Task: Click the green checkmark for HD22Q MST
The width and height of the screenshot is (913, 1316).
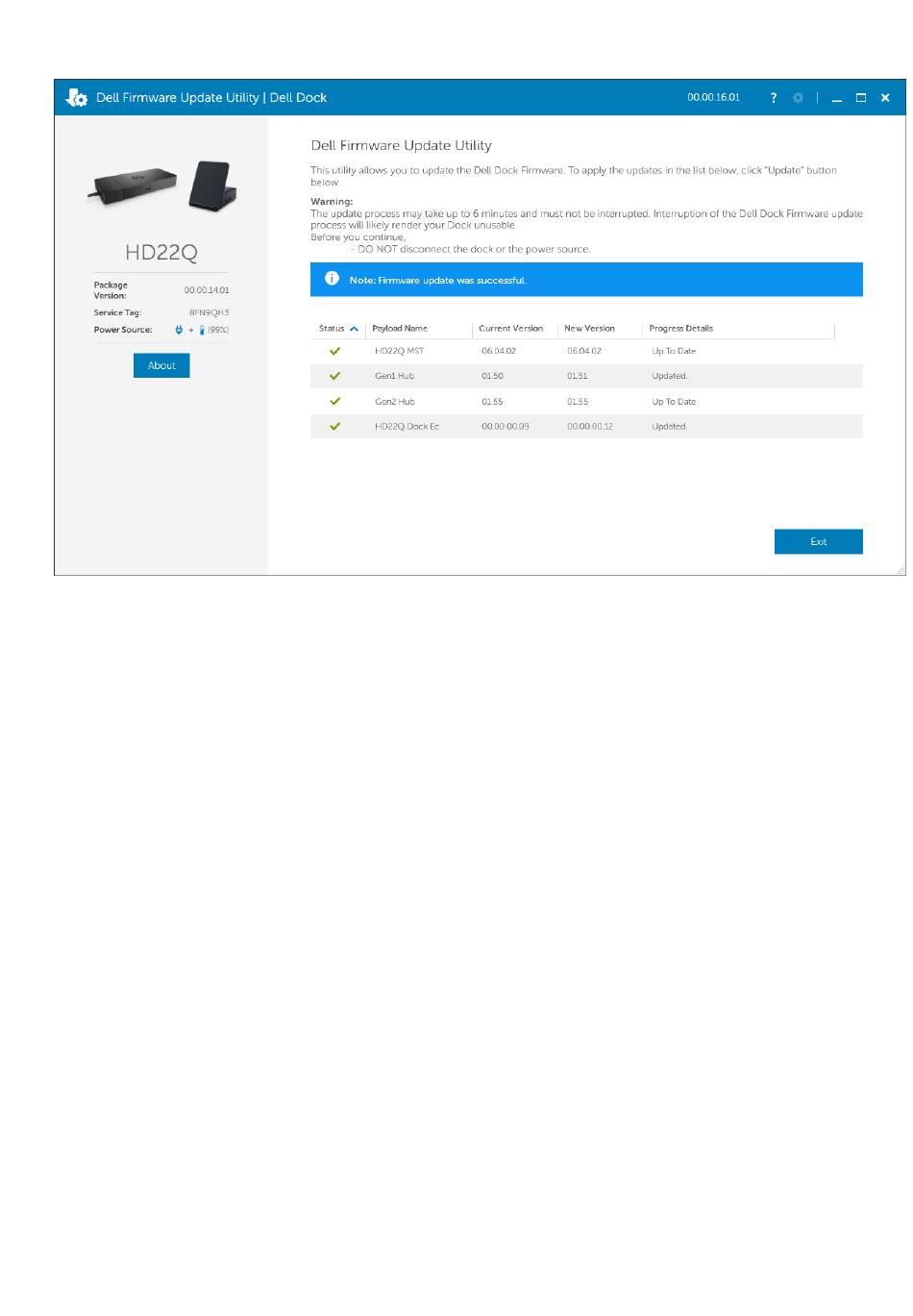Action: pos(335,351)
